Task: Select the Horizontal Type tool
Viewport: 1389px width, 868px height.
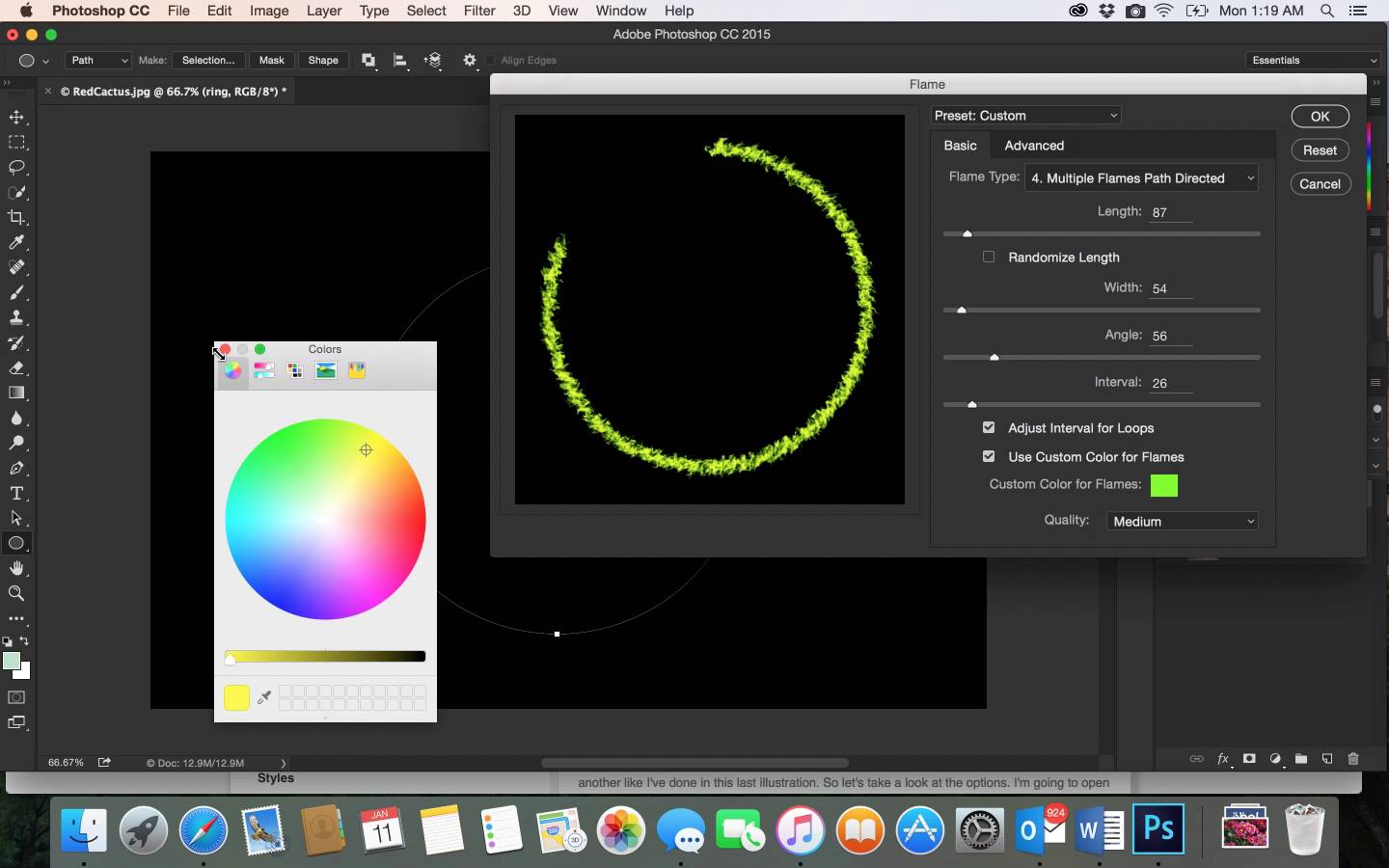Action: tap(16, 494)
